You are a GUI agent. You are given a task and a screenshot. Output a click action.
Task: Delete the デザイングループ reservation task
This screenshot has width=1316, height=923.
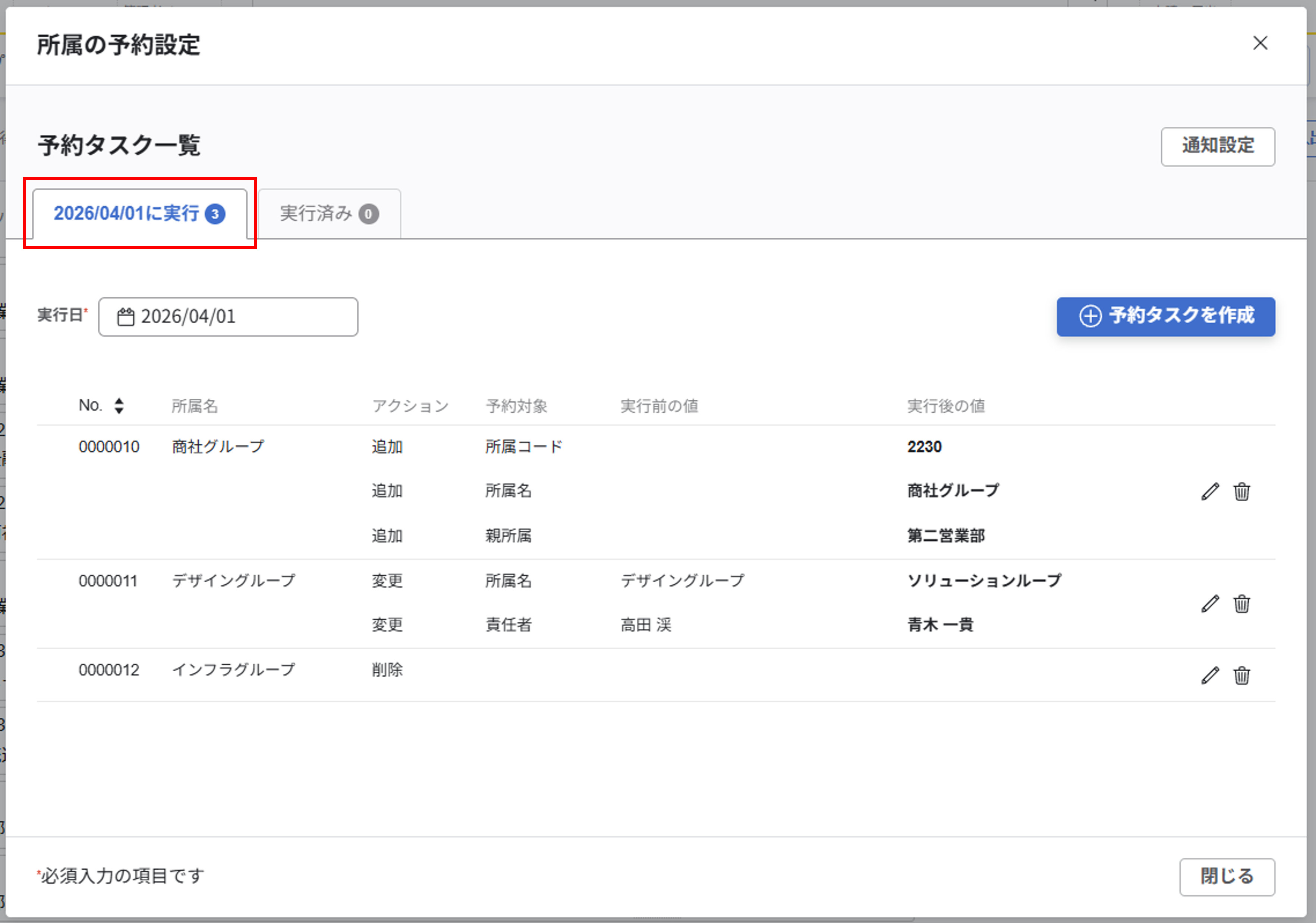click(x=1241, y=604)
